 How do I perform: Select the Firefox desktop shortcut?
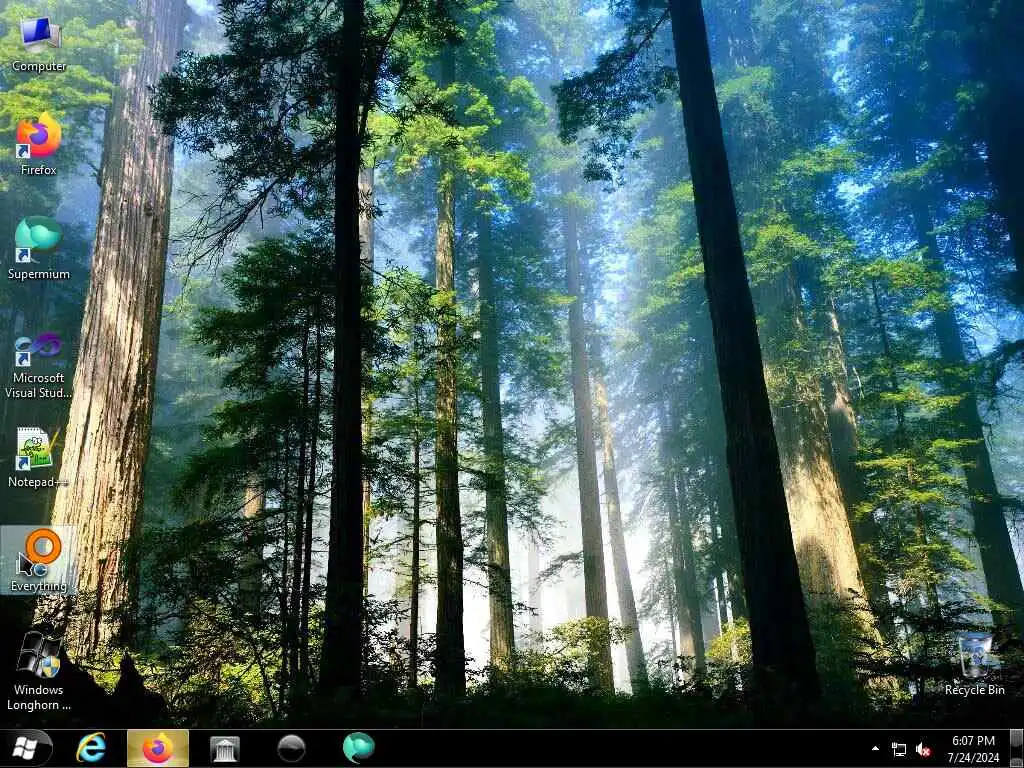[39, 144]
